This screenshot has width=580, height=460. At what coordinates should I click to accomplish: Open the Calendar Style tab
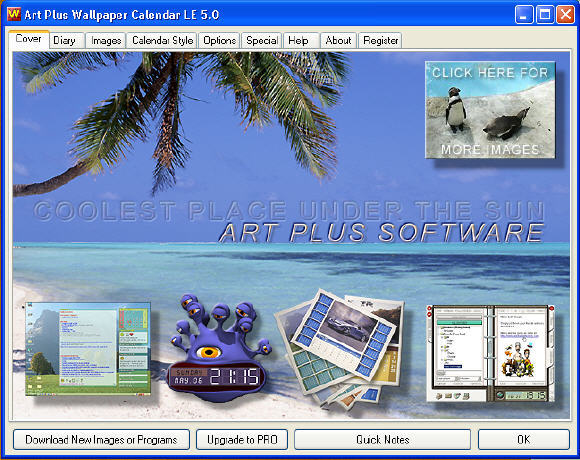click(162, 40)
